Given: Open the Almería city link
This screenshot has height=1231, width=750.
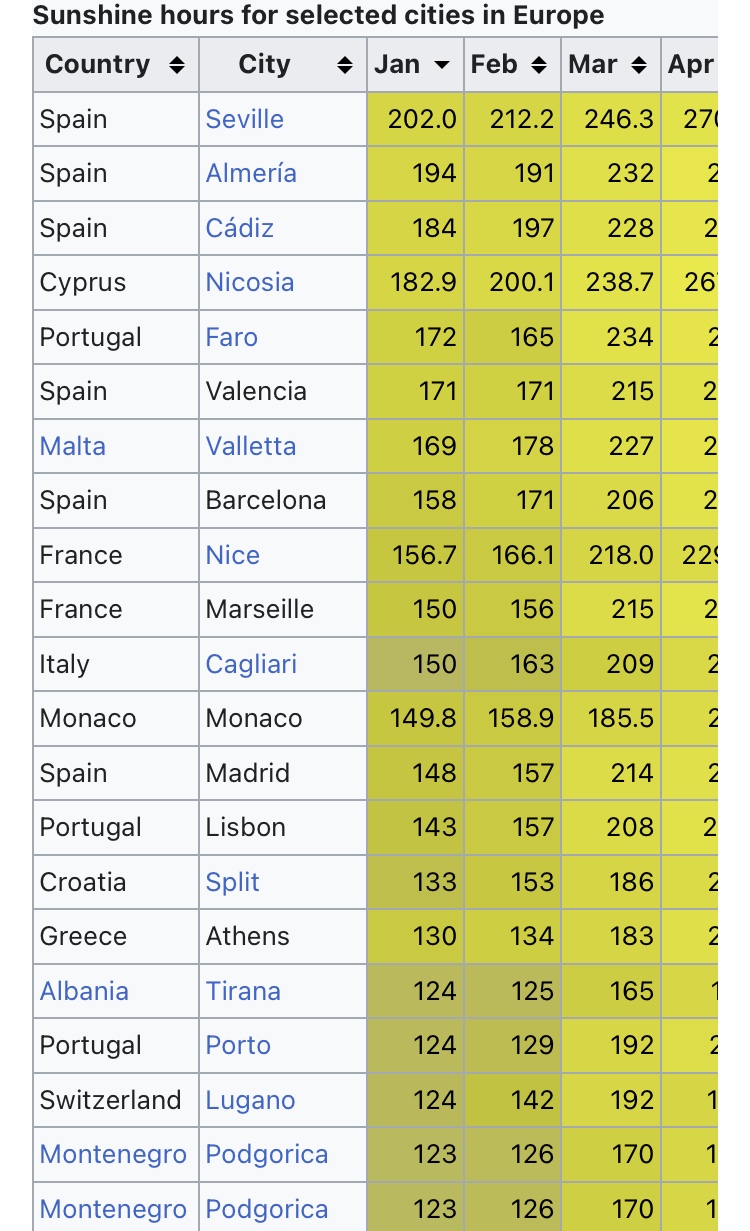Looking at the screenshot, I should (x=251, y=173).
